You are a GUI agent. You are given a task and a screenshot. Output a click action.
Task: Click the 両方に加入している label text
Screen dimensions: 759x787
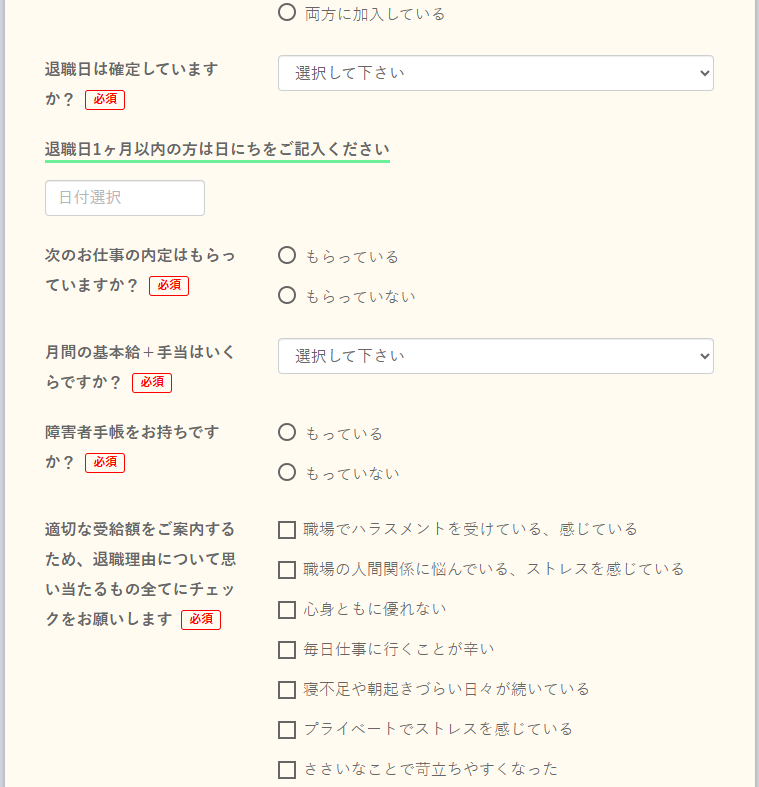click(375, 14)
